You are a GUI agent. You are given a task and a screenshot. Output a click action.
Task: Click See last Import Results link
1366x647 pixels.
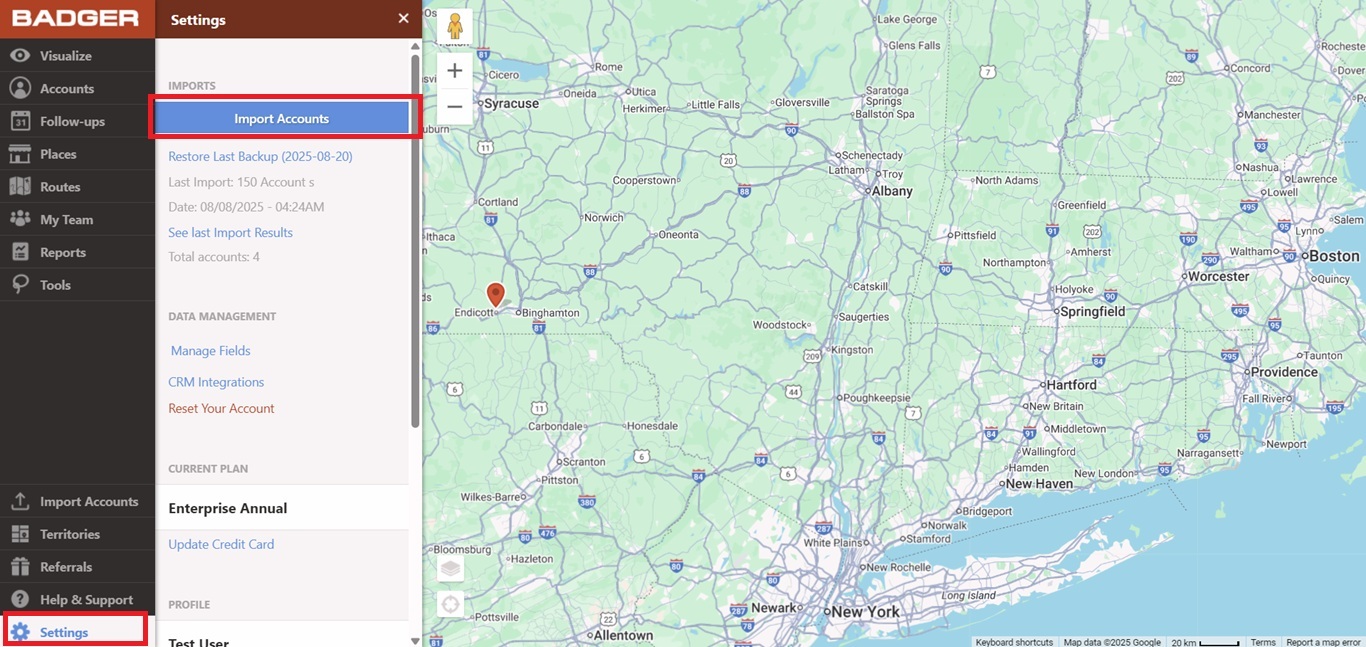(x=230, y=233)
